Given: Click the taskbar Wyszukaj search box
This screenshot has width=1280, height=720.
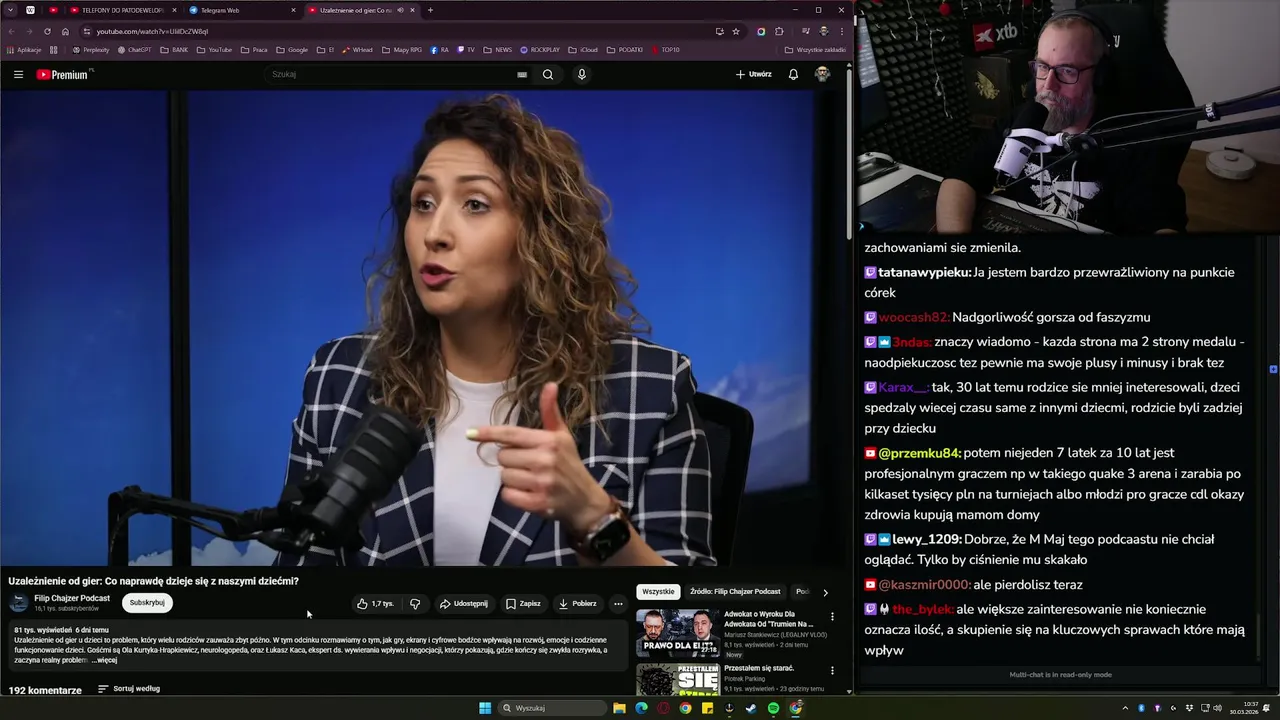Looking at the screenshot, I should (x=553, y=708).
